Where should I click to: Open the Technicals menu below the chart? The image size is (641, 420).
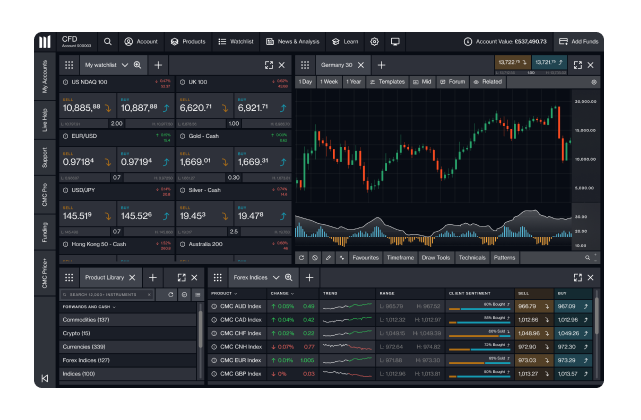[x=472, y=258]
